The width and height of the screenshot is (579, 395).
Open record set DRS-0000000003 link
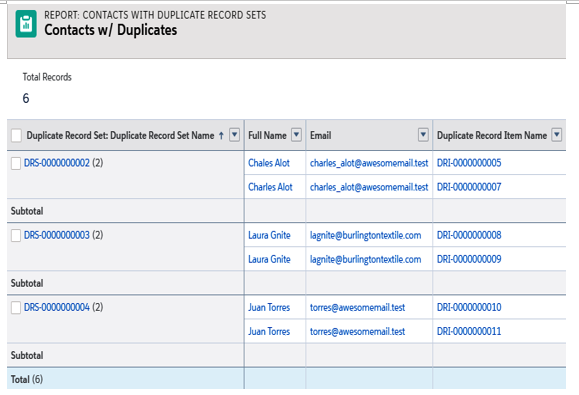tap(56, 235)
